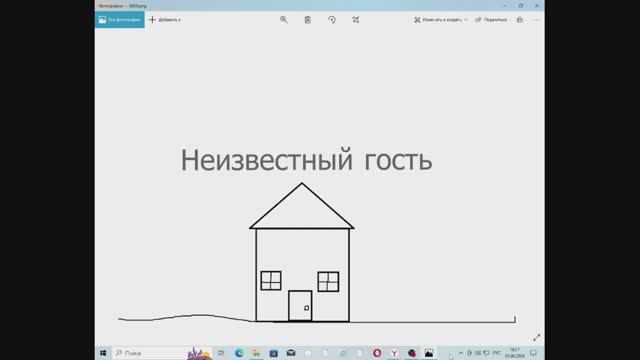Open the Windows Start menu
The image size is (640, 360).
click(103, 353)
